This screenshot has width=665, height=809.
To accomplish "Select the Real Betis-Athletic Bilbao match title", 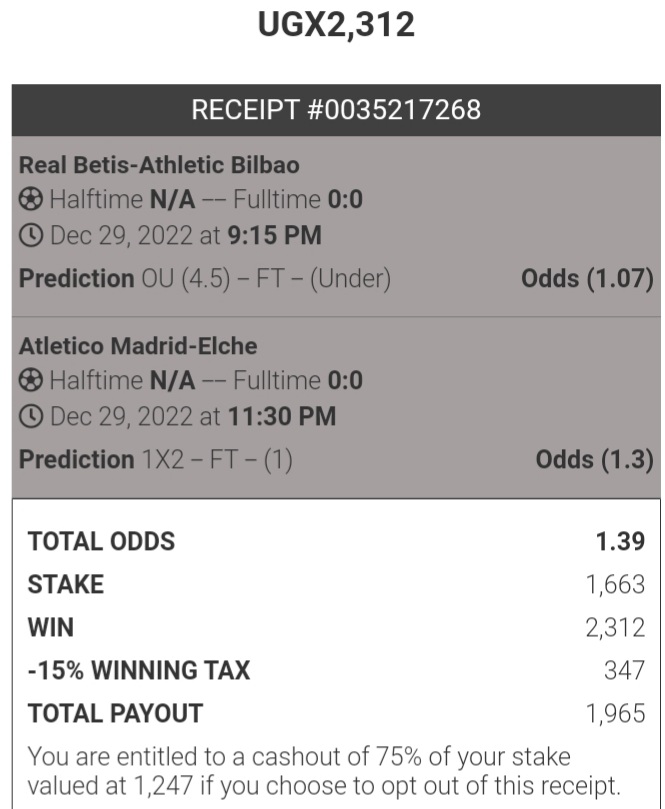I will point(159,165).
